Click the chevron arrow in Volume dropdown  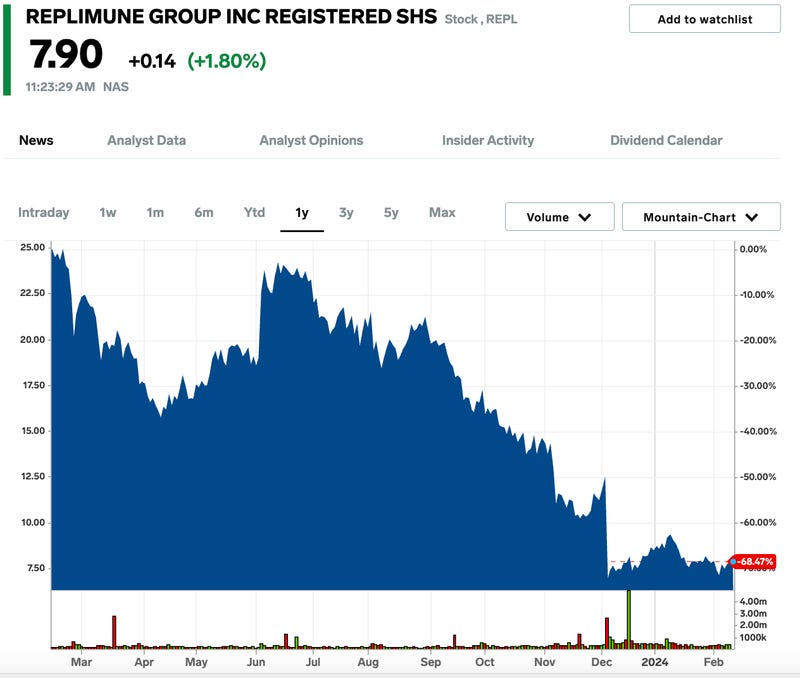585,217
